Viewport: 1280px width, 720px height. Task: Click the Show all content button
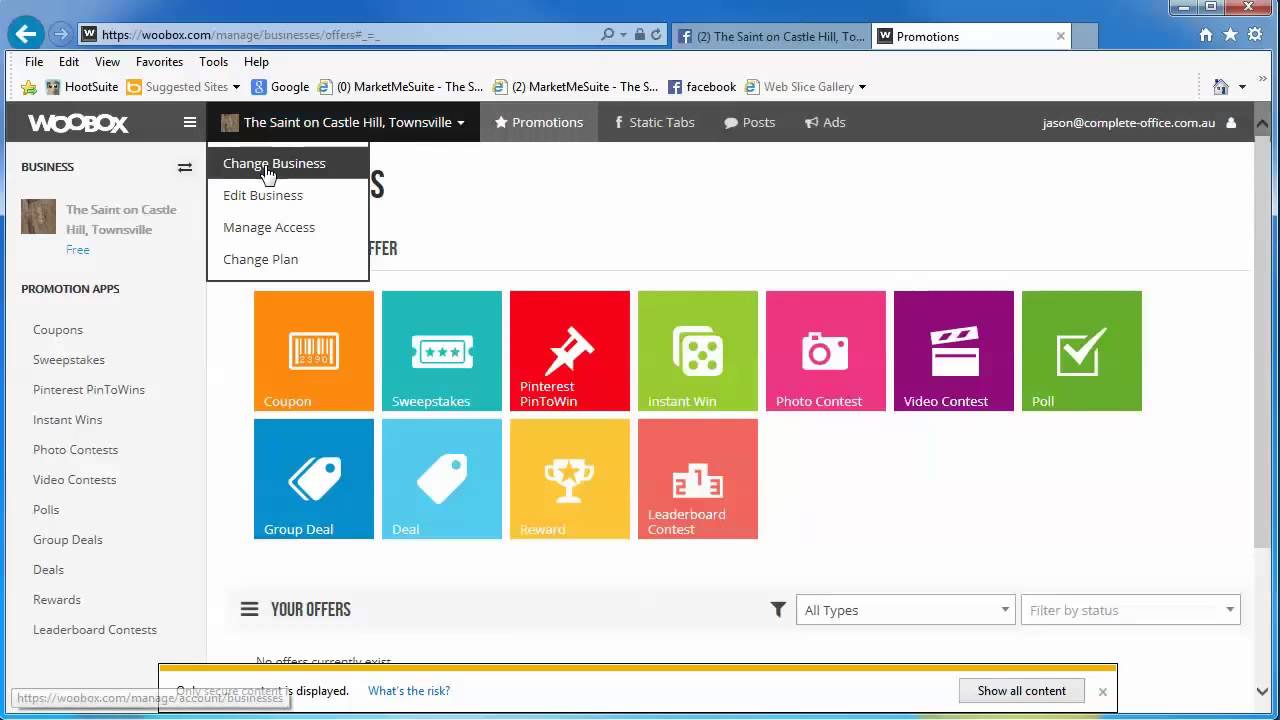click(1021, 691)
